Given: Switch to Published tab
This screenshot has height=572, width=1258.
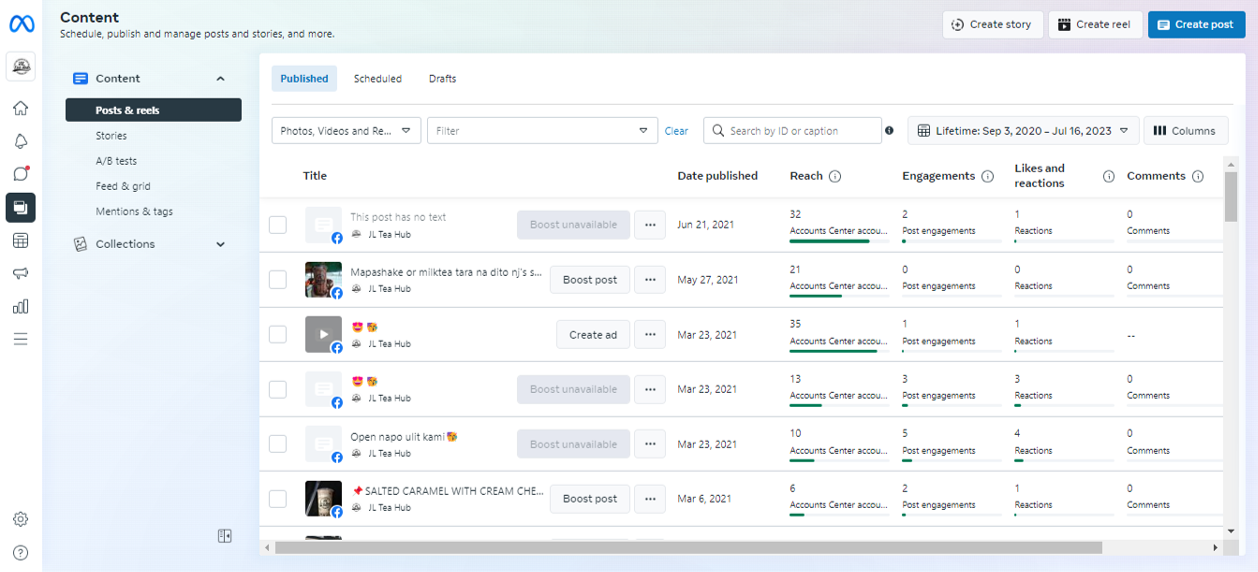Looking at the screenshot, I should tap(304, 79).
